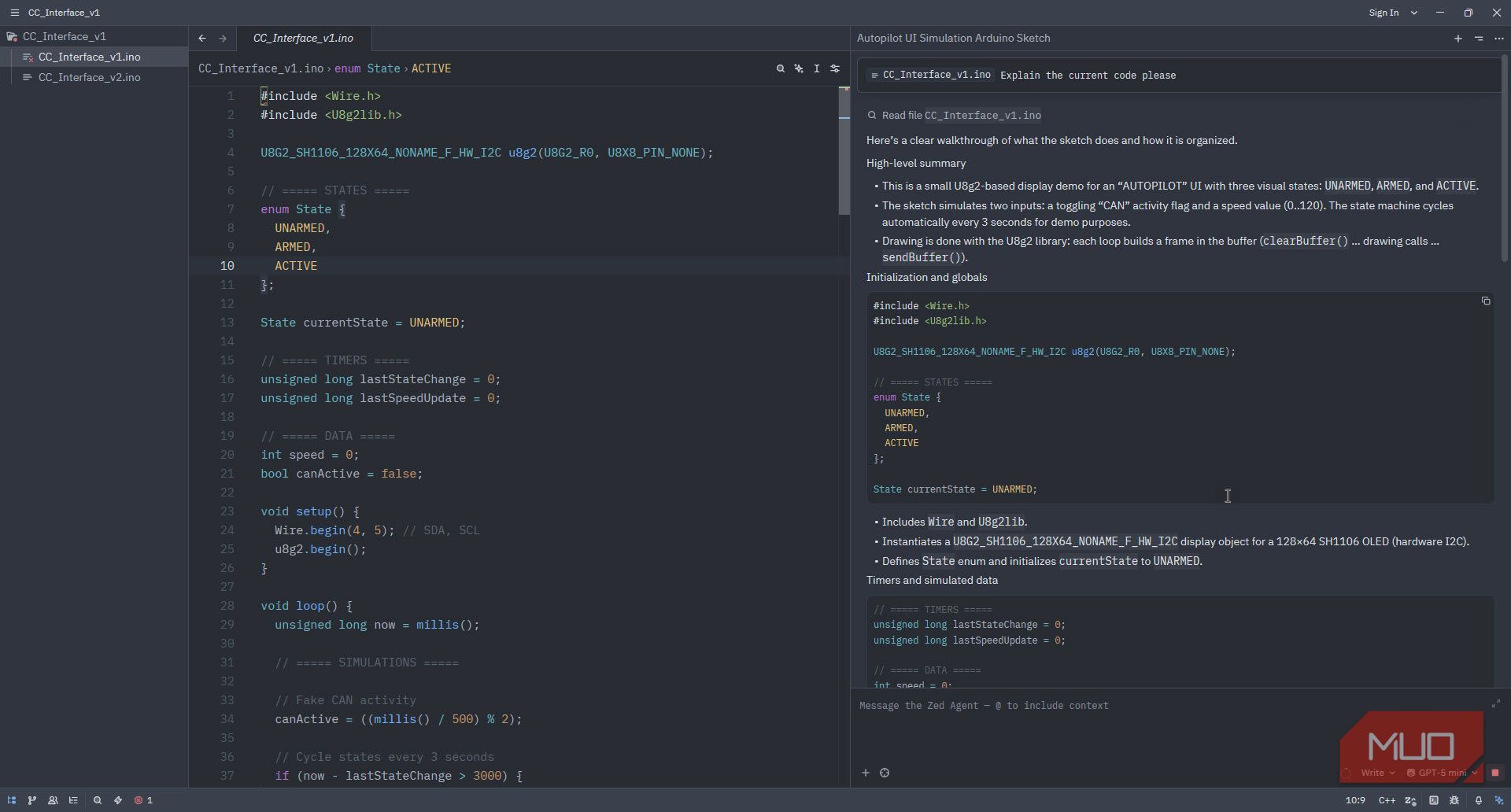Open the Git panel from status bar

coord(32,800)
